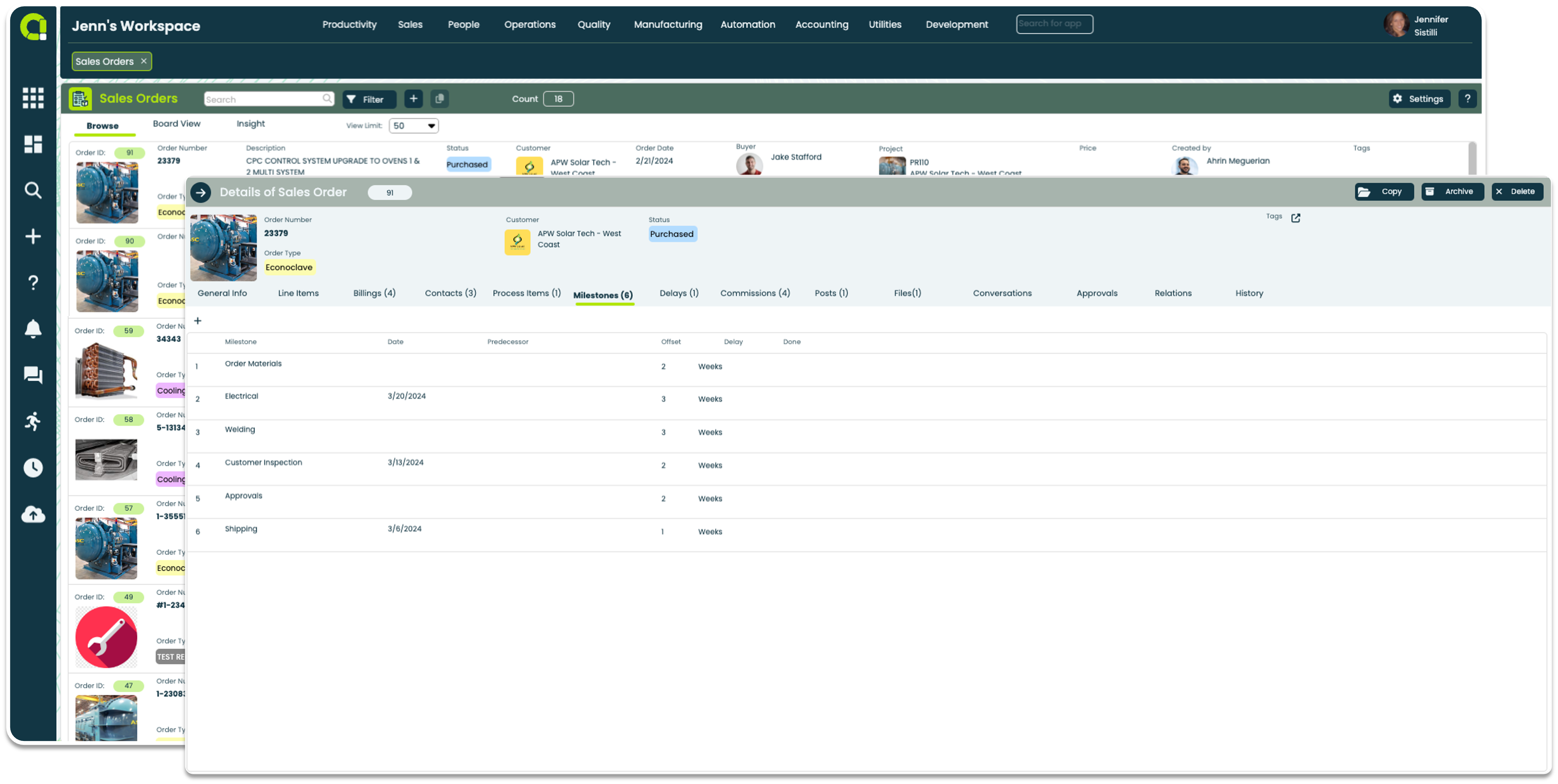This screenshot has height=784, width=1558.
Task: Open the Accounting menu
Action: coord(821,24)
